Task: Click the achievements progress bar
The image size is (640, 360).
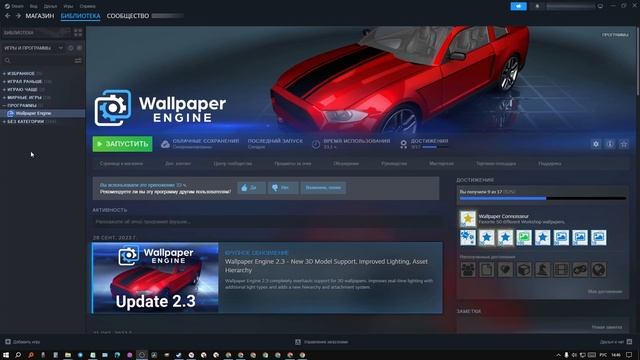Action: pyautogui.click(x=542, y=198)
